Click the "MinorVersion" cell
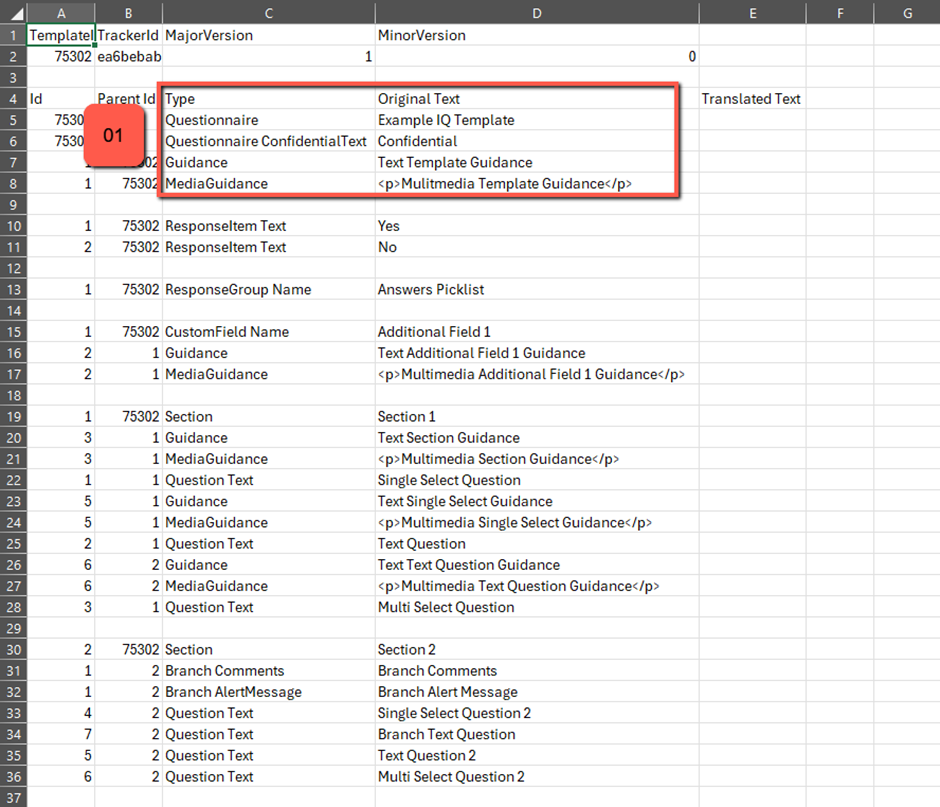The height and width of the screenshot is (807, 940). [x=422, y=35]
